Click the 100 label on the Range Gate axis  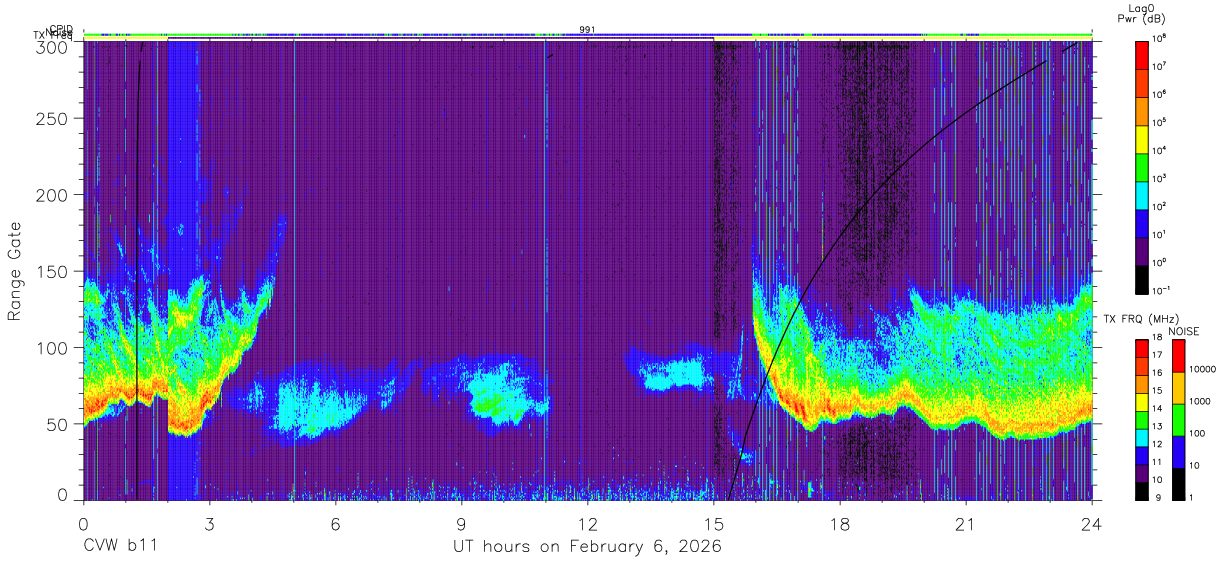(55, 348)
